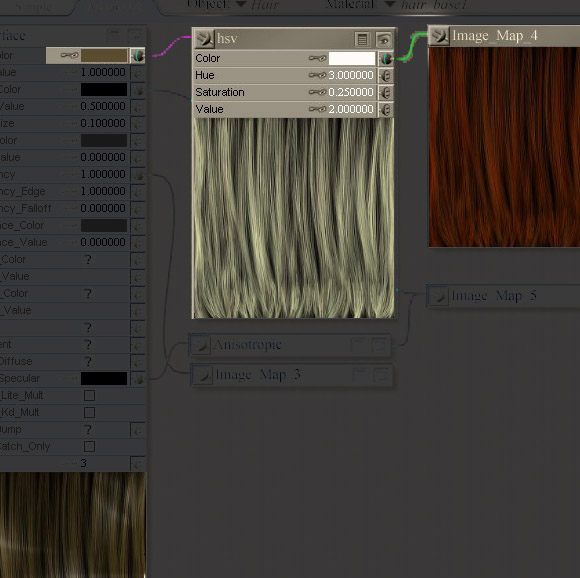
Task: Click the hsv Color white swatch
Action: coord(352,58)
